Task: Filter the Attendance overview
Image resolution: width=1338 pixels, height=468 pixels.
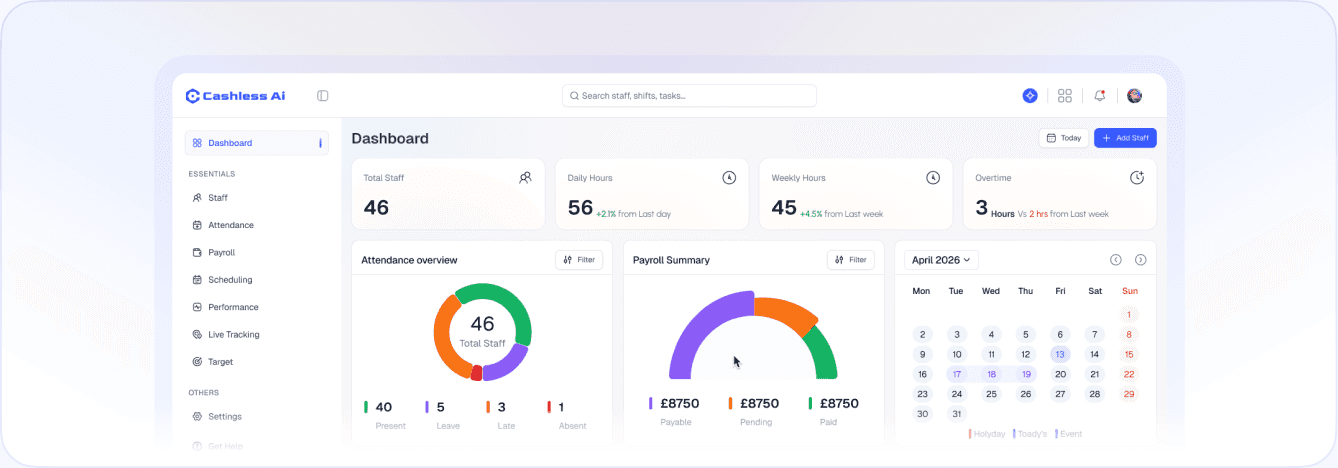Action: point(579,260)
